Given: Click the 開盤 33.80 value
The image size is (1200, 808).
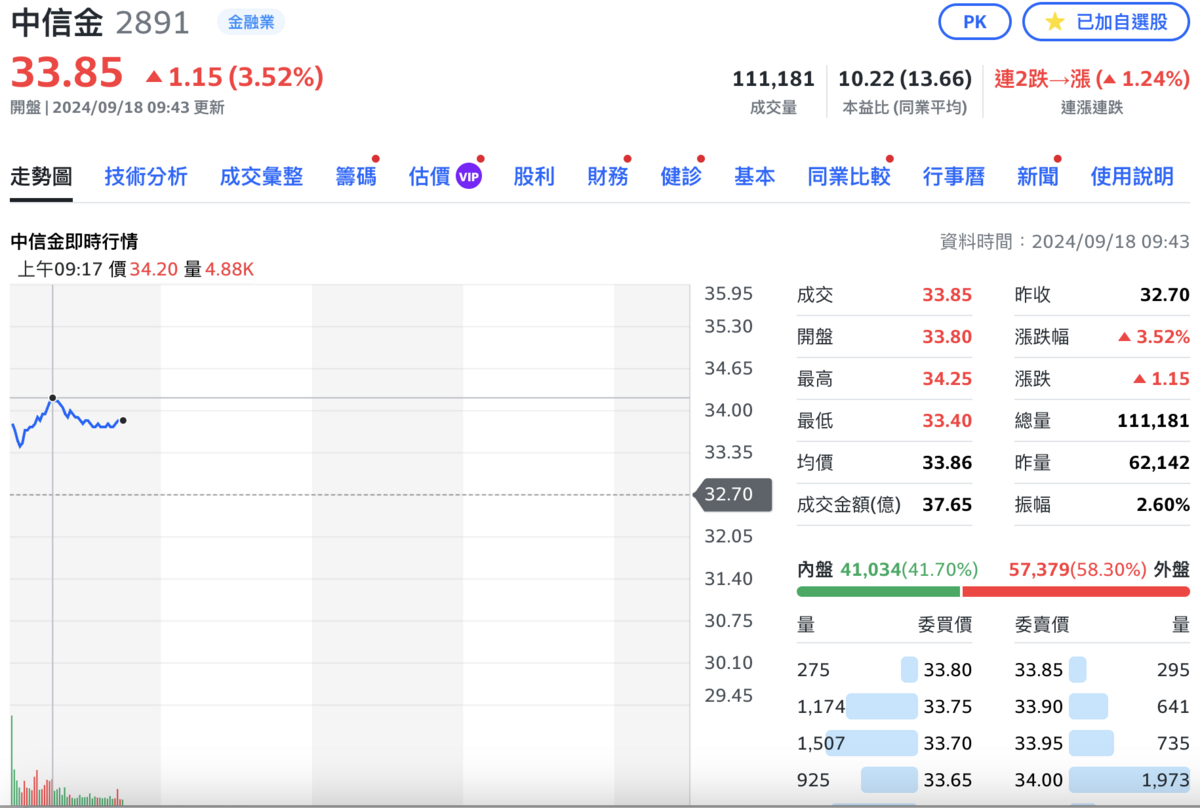Looking at the screenshot, I should click(947, 337).
